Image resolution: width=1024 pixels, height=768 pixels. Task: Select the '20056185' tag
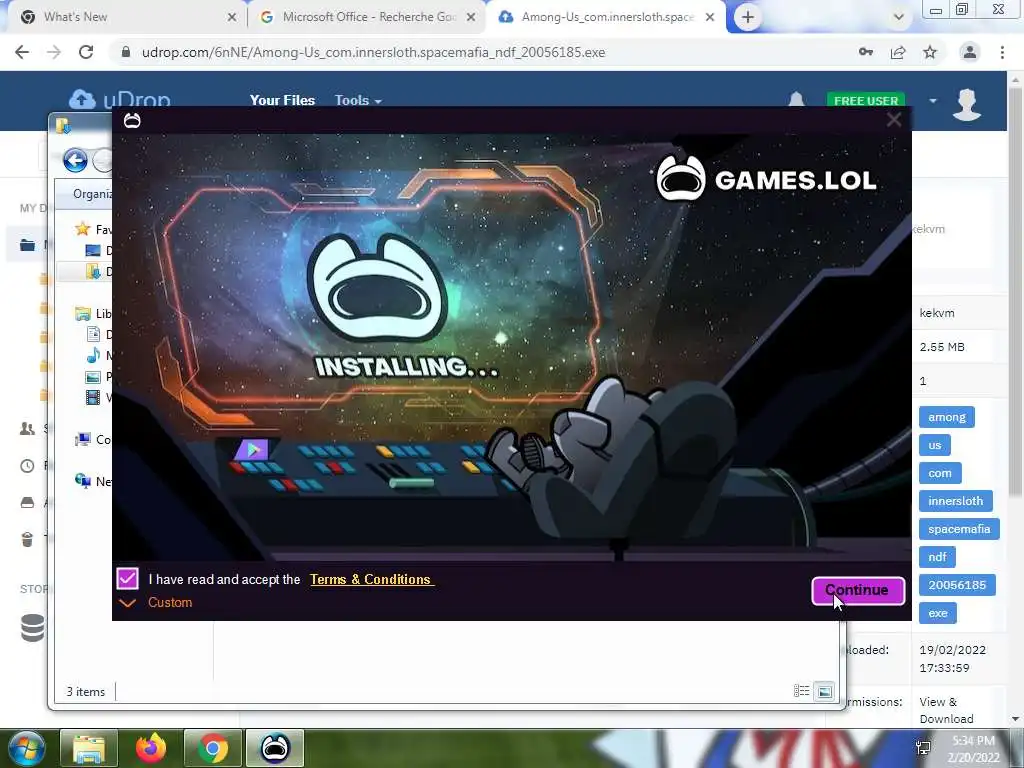point(957,584)
